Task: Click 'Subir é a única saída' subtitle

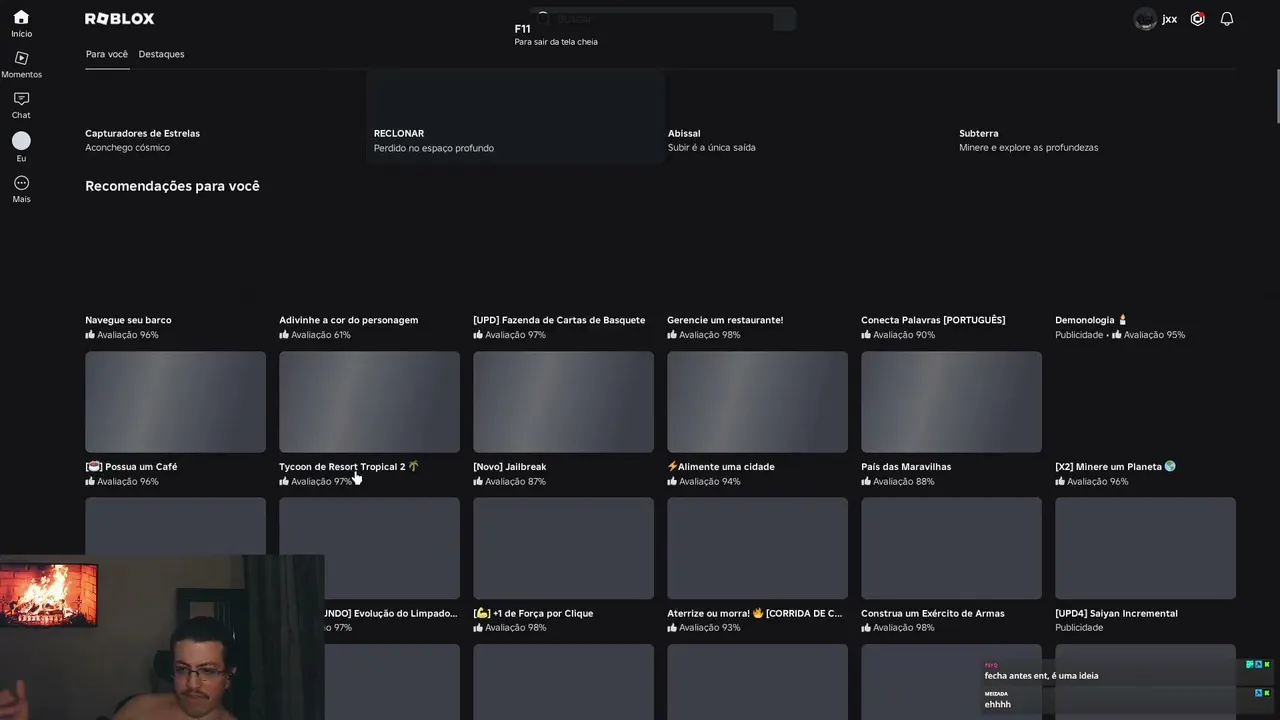Action: [712, 148]
